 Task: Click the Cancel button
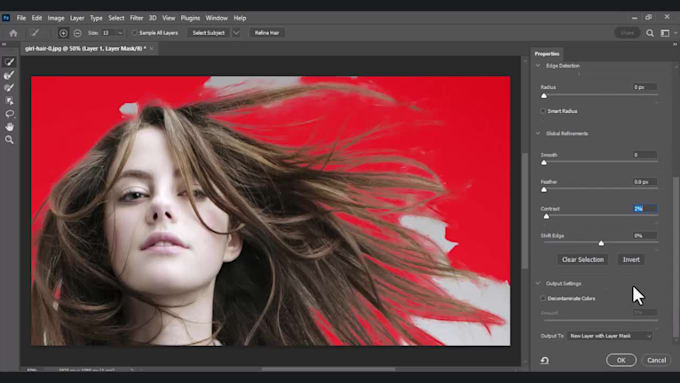tap(657, 360)
